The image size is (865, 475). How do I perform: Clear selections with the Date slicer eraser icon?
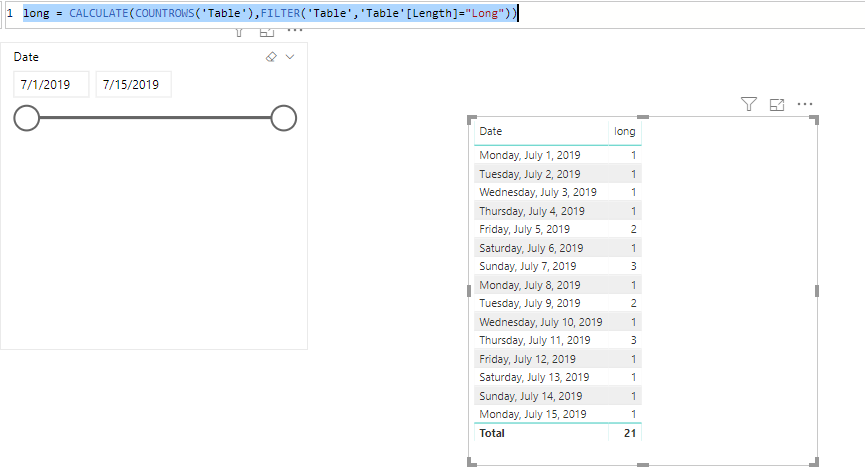click(x=271, y=57)
